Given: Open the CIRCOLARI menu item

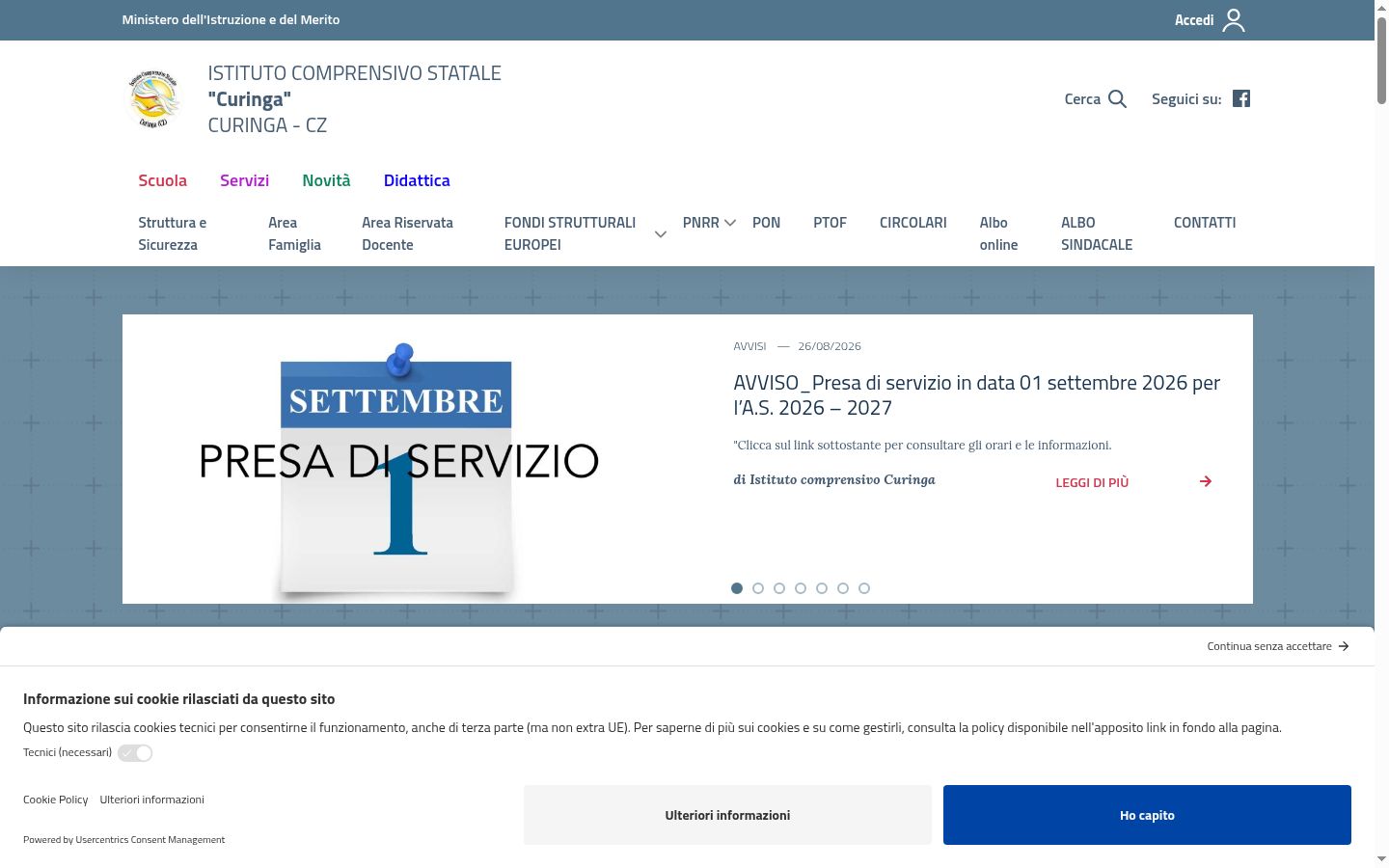Looking at the screenshot, I should 913,223.
